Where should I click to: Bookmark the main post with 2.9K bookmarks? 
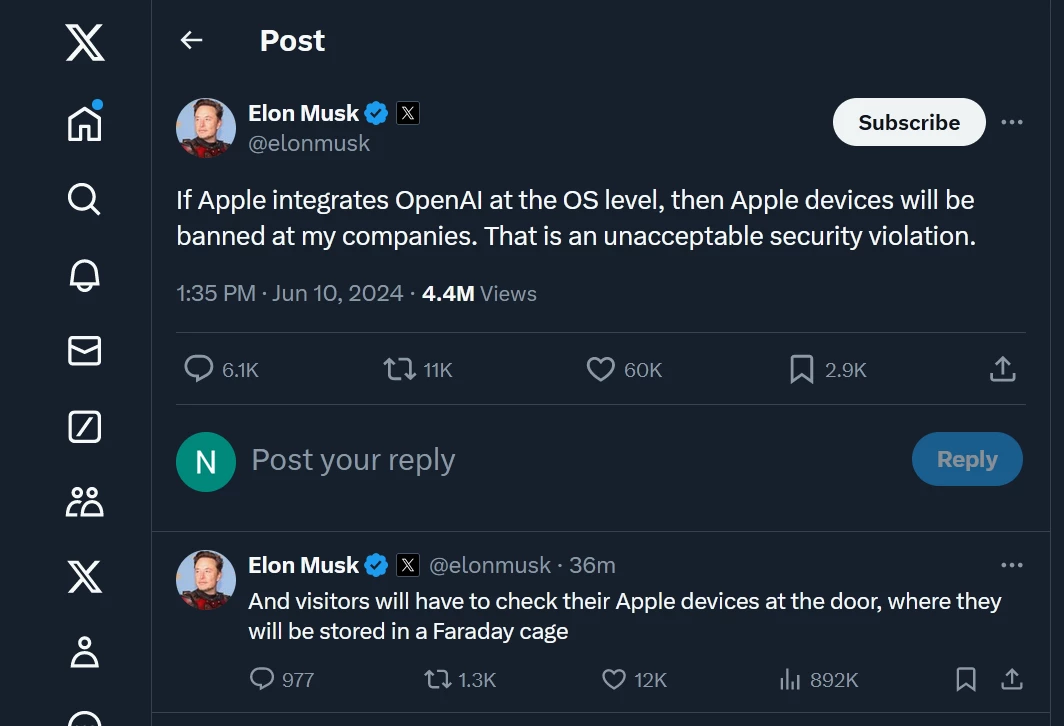(x=801, y=370)
